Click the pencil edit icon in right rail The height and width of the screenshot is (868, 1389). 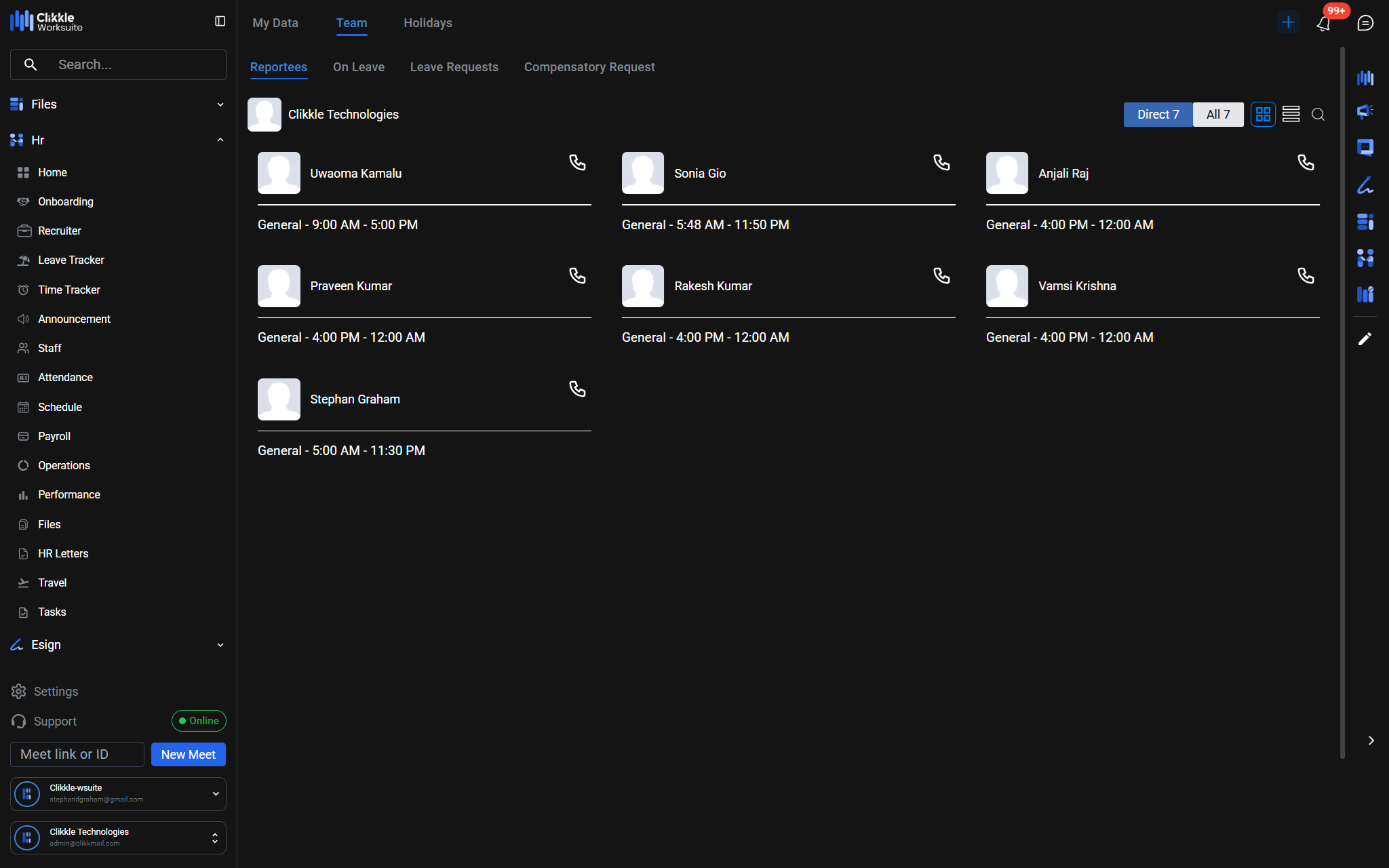(x=1365, y=339)
